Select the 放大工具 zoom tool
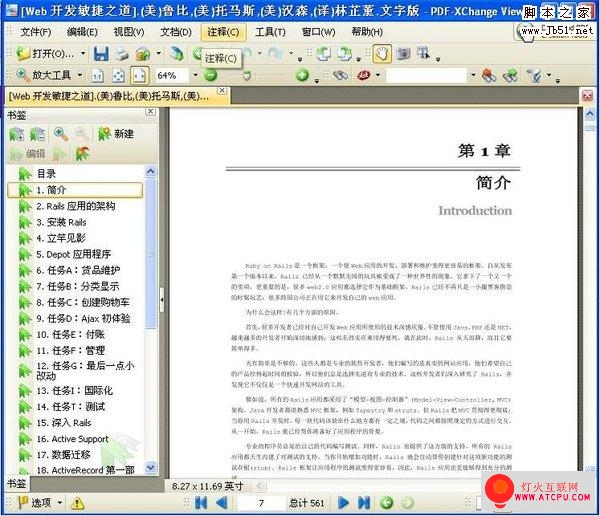This screenshot has height=516, width=600. coord(43,75)
